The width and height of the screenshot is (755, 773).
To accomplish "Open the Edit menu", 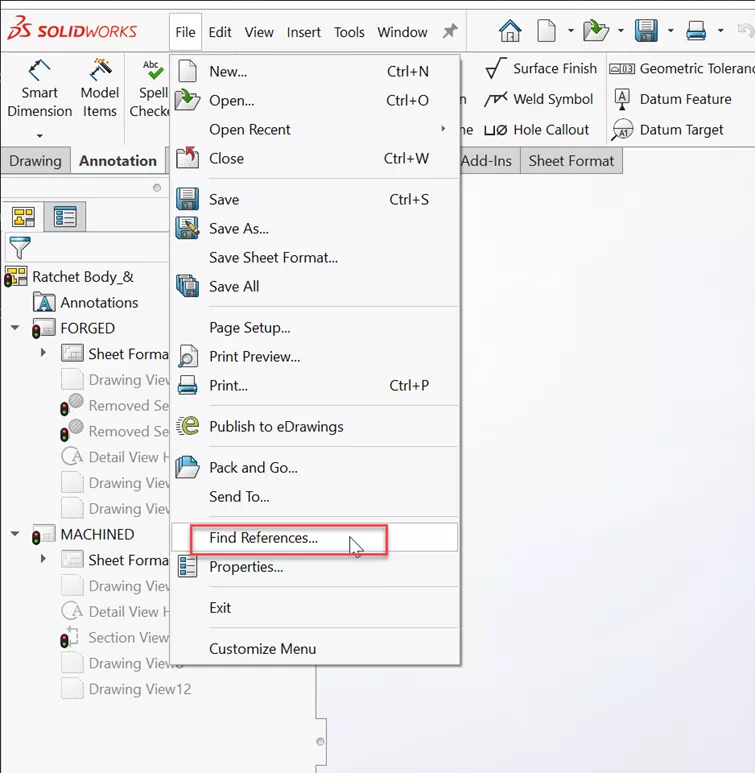I will pos(219,33).
